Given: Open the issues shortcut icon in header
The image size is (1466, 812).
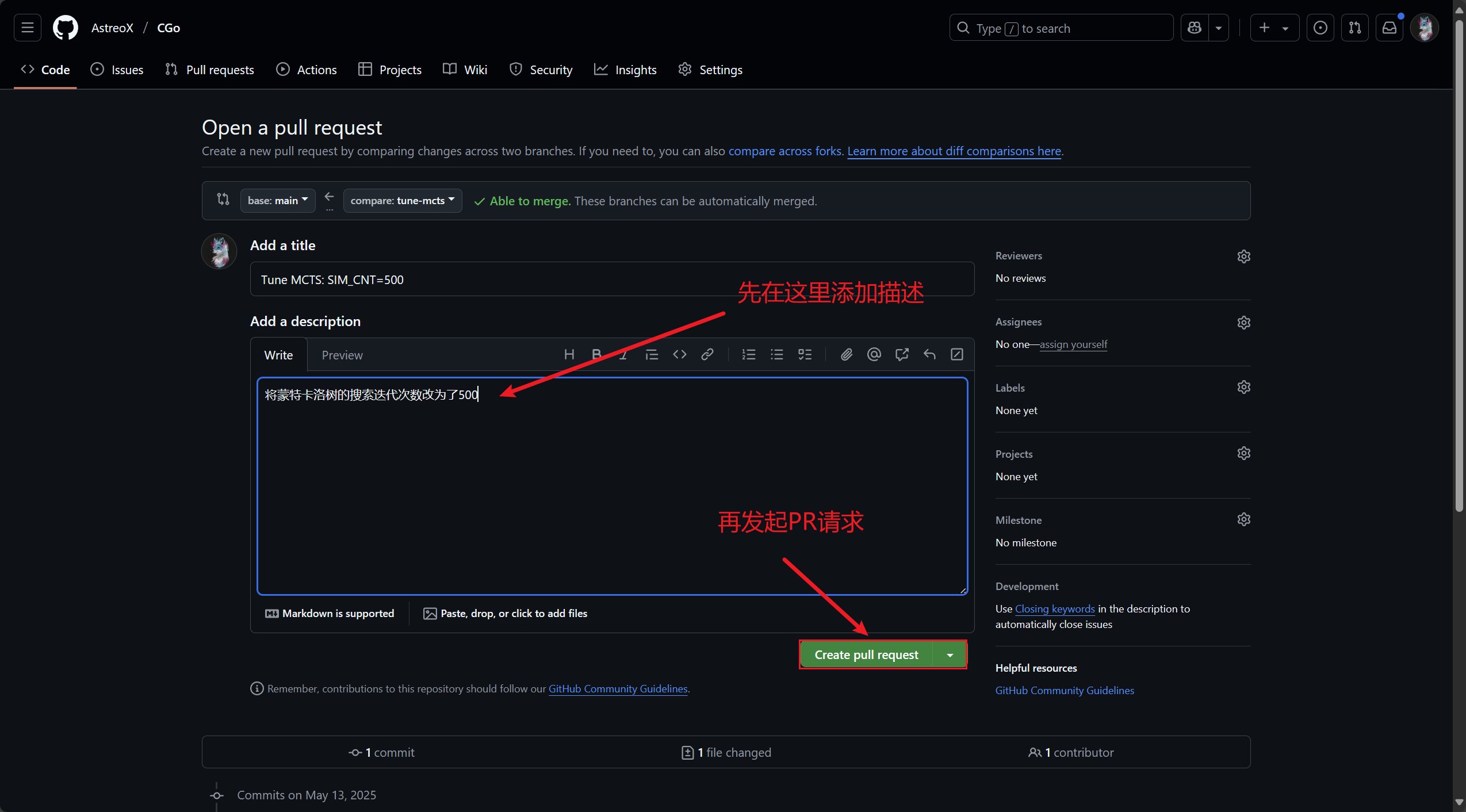Looking at the screenshot, I should click(1320, 28).
